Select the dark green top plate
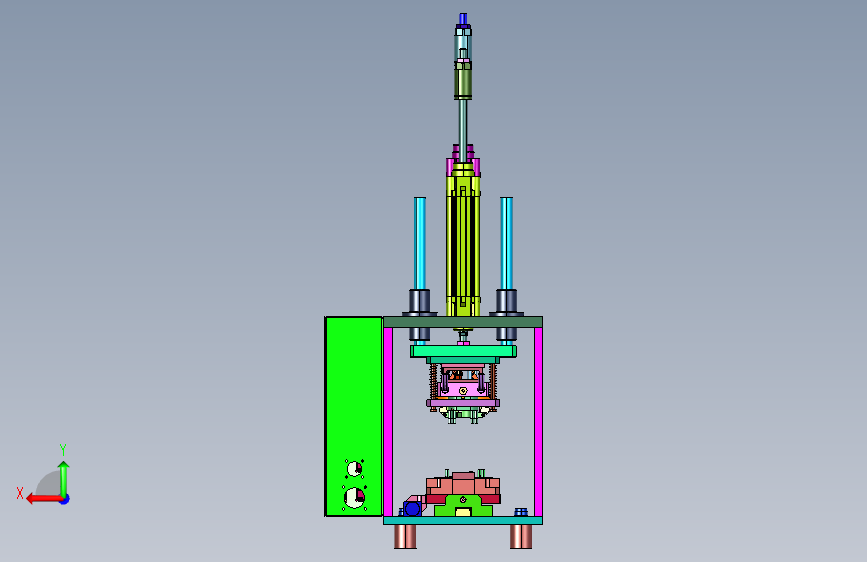This screenshot has height=562, width=867. pos(463,322)
